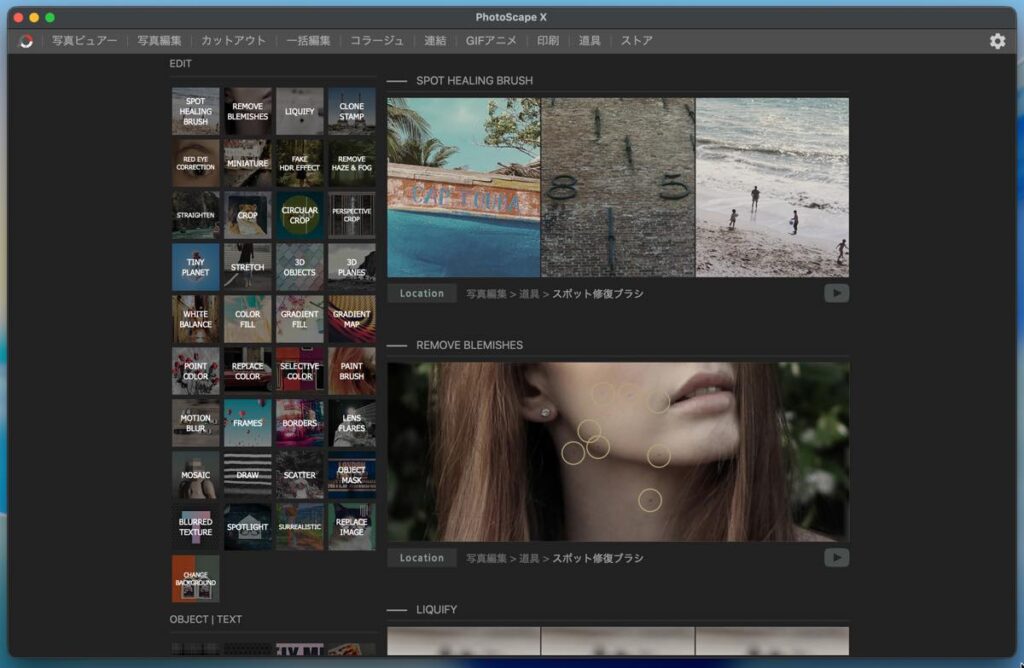Open the 印刷 tab
1024x668 pixels.
click(x=548, y=40)
